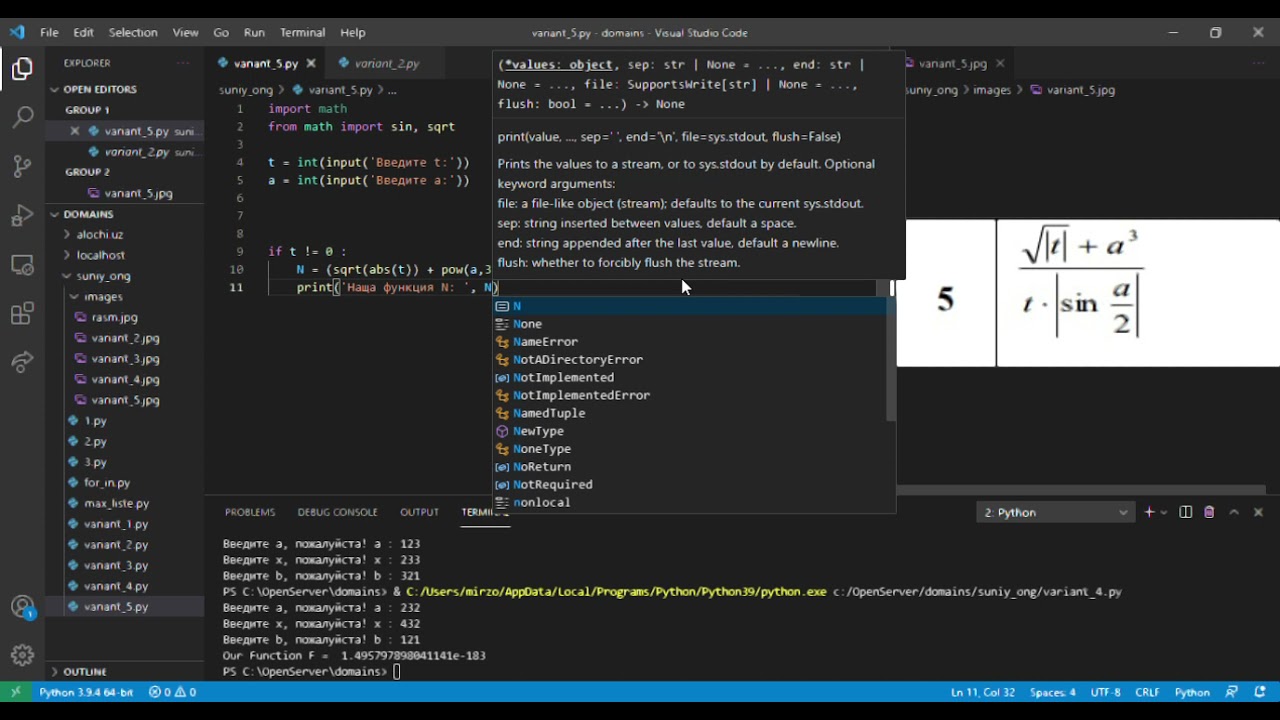This screenshot has width=1280, height=720.
Task: Switch to the Problems panel tab
Action: [250, 512]
